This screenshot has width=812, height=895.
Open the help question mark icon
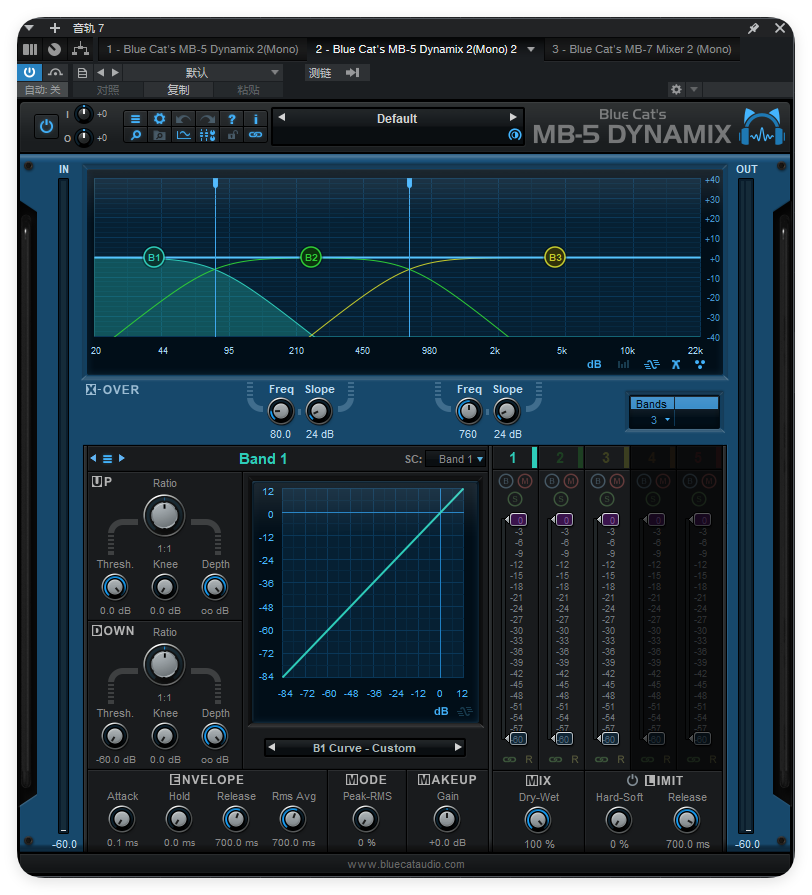(232, 119)
